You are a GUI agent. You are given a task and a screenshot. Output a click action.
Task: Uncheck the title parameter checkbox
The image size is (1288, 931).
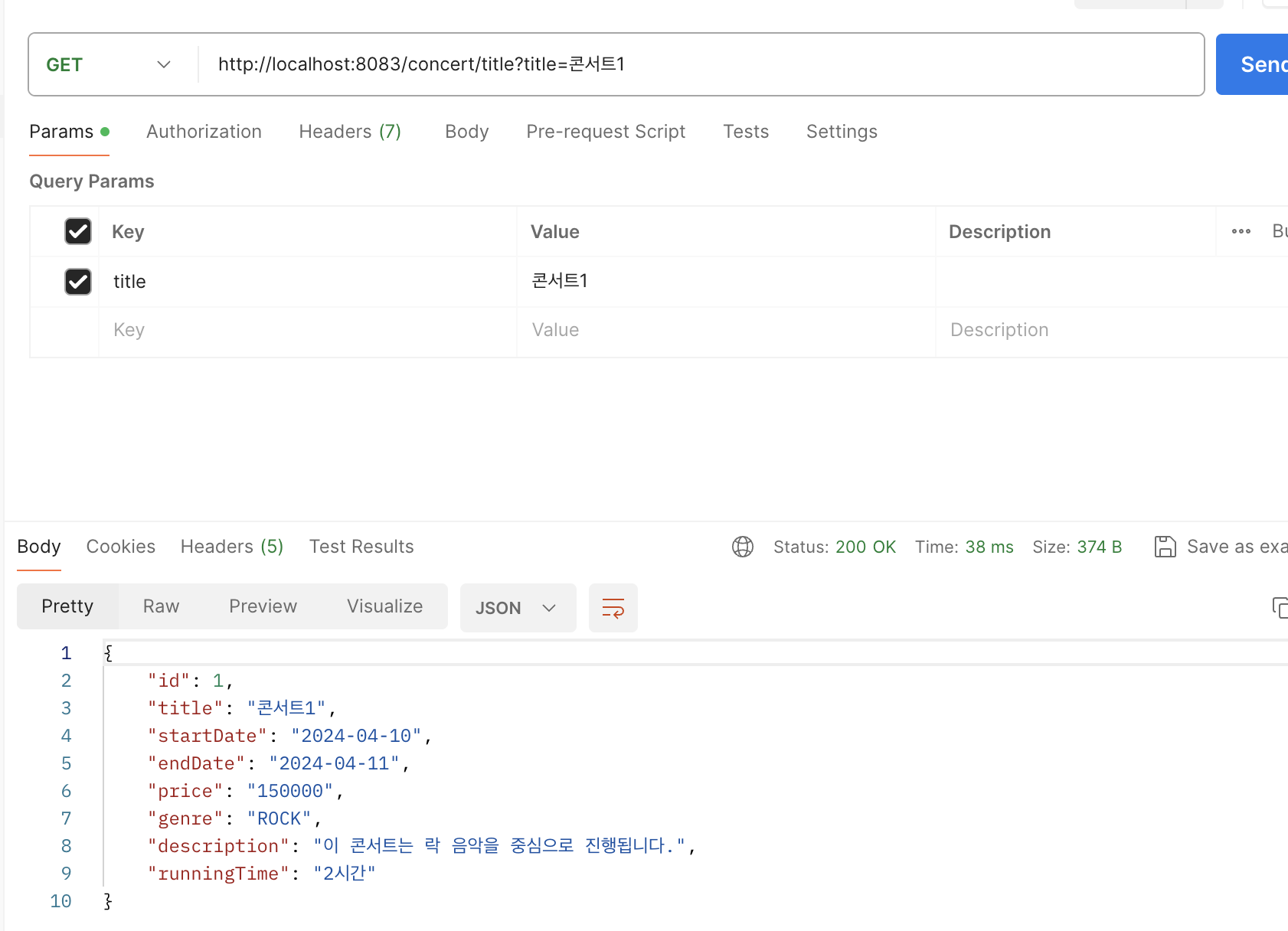[78, 282]
